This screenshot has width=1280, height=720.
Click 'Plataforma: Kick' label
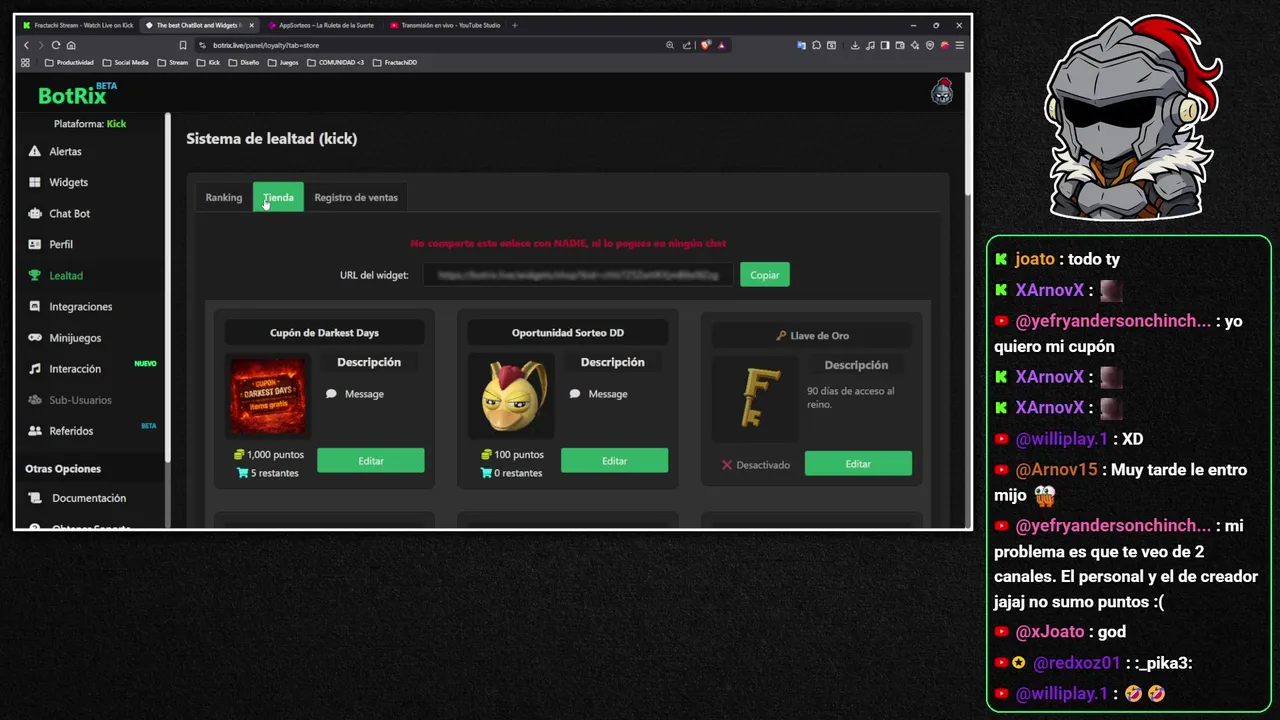click(x=90, y=124)
